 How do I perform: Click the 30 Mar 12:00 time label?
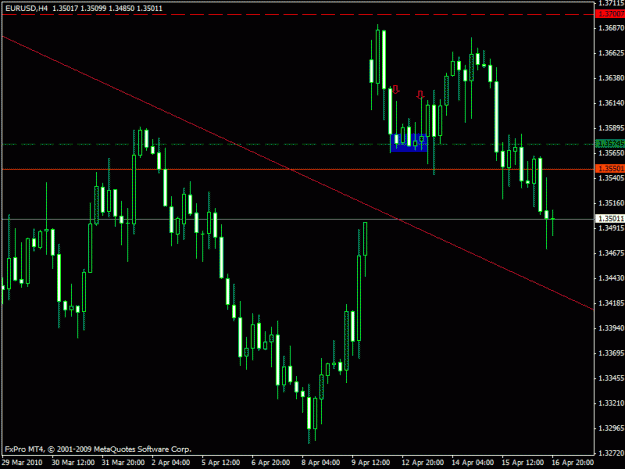[73, 463]
